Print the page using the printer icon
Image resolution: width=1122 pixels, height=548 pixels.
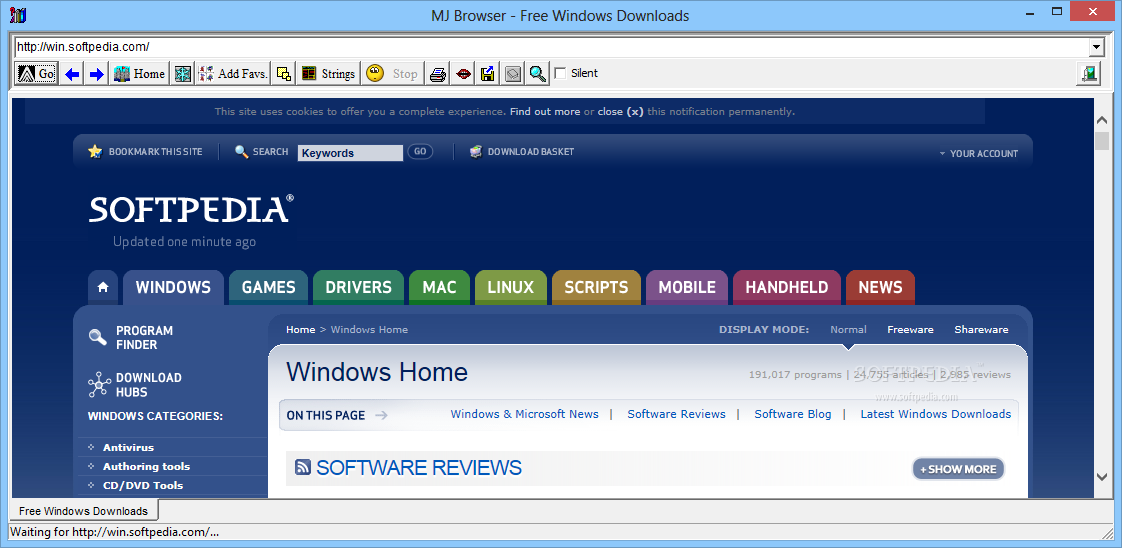[x=438, y=74]
